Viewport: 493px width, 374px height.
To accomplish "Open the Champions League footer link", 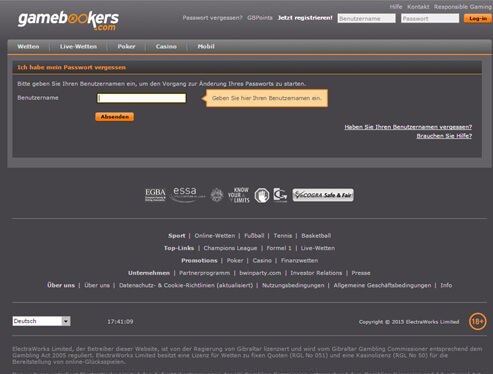I will pos(230,248).
